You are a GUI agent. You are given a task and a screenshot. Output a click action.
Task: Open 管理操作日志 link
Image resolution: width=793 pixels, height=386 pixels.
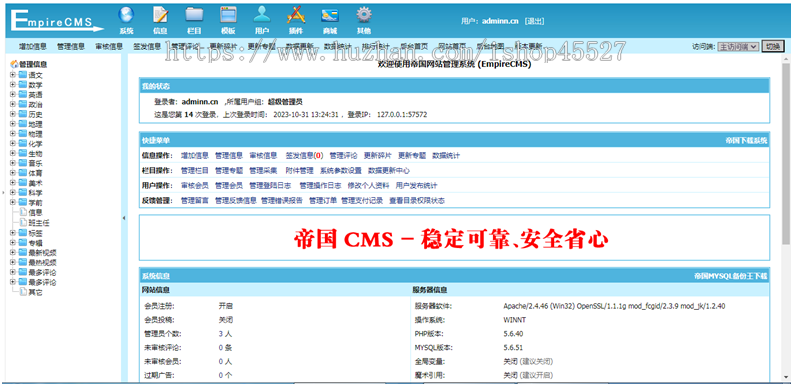point(320,185)
